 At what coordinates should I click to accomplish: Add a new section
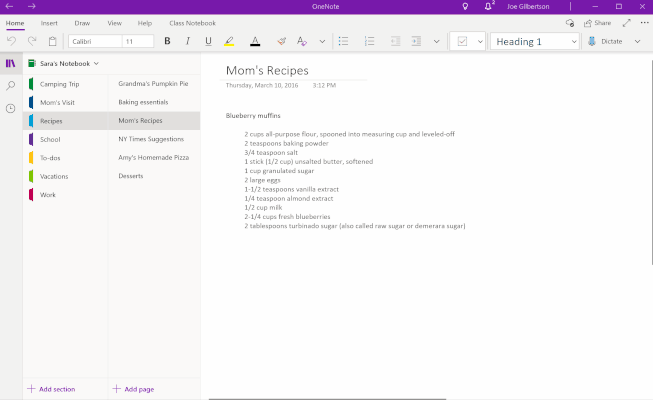51,389
